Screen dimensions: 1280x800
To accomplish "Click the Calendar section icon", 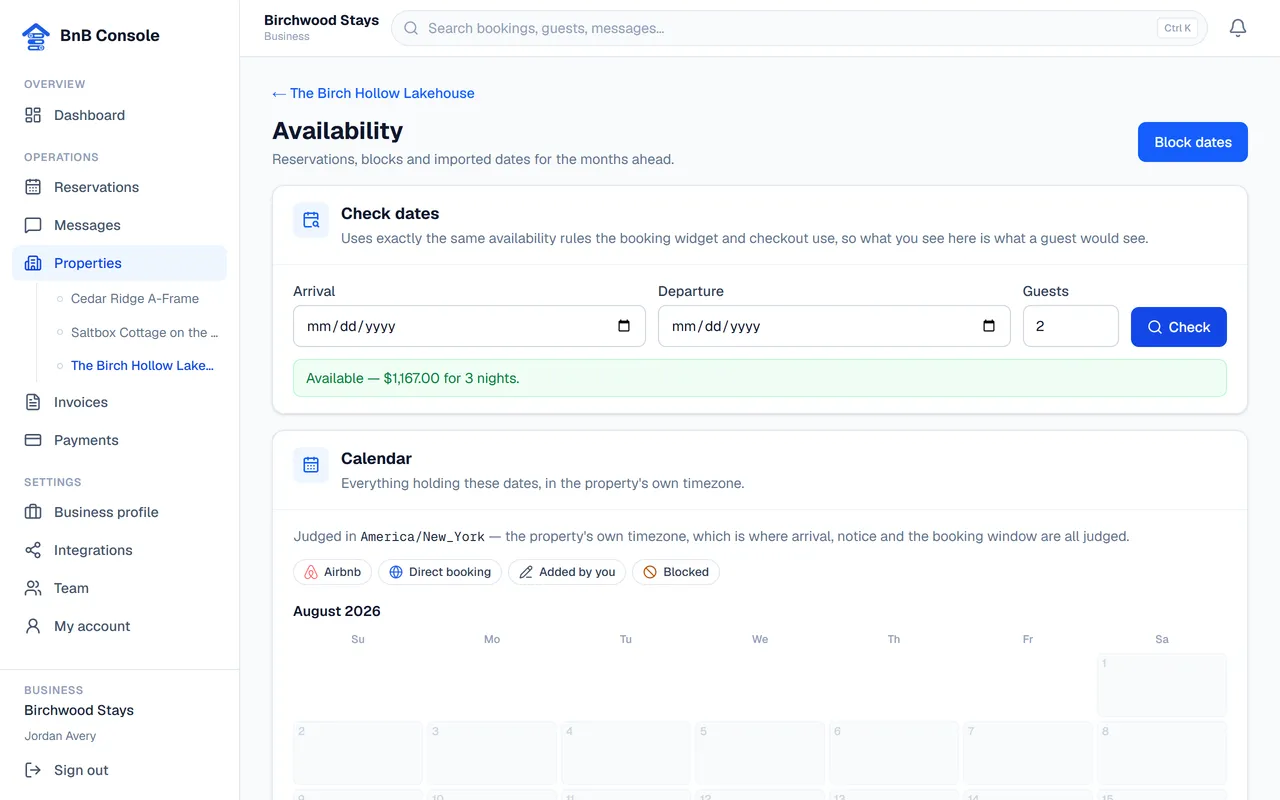I will click(x=311, y=465).
